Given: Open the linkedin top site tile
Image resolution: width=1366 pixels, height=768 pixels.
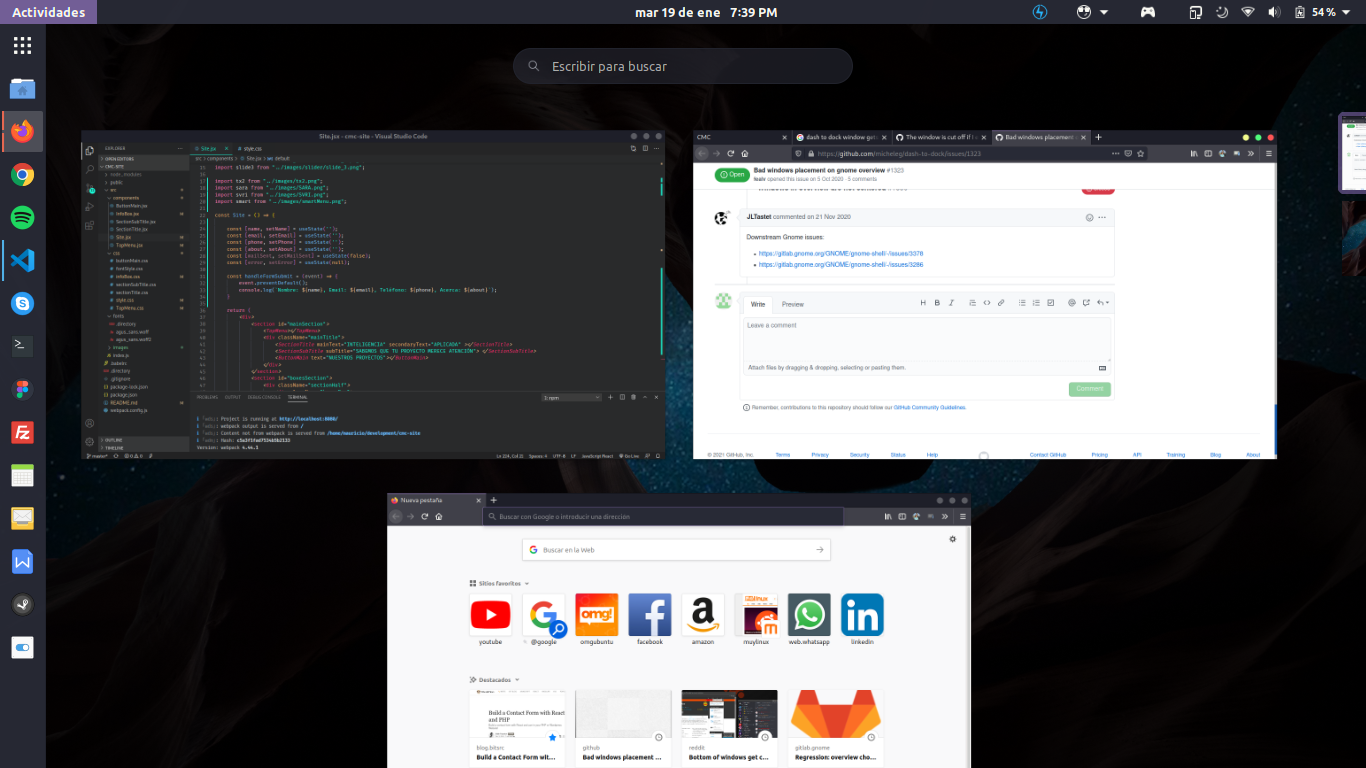Looking at the screenshot, I should [862, 615].
